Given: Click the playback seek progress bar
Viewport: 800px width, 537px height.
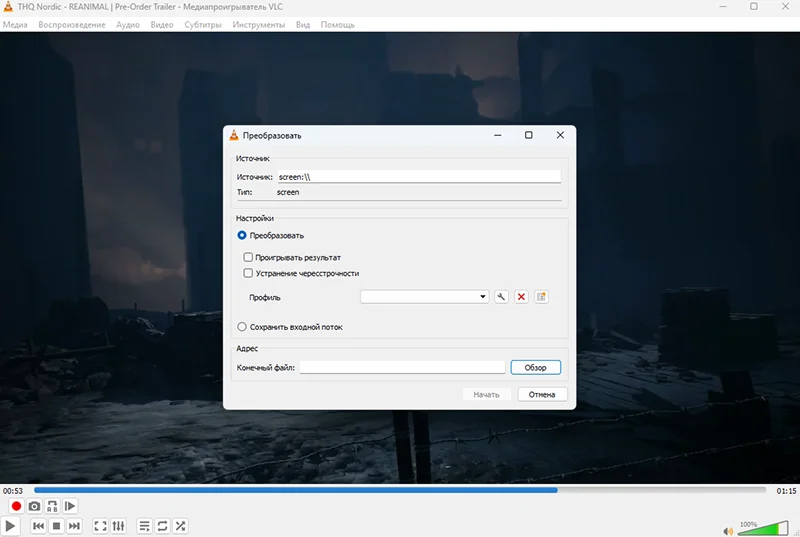Looking at the screenshot, I should tap(400, 490).
